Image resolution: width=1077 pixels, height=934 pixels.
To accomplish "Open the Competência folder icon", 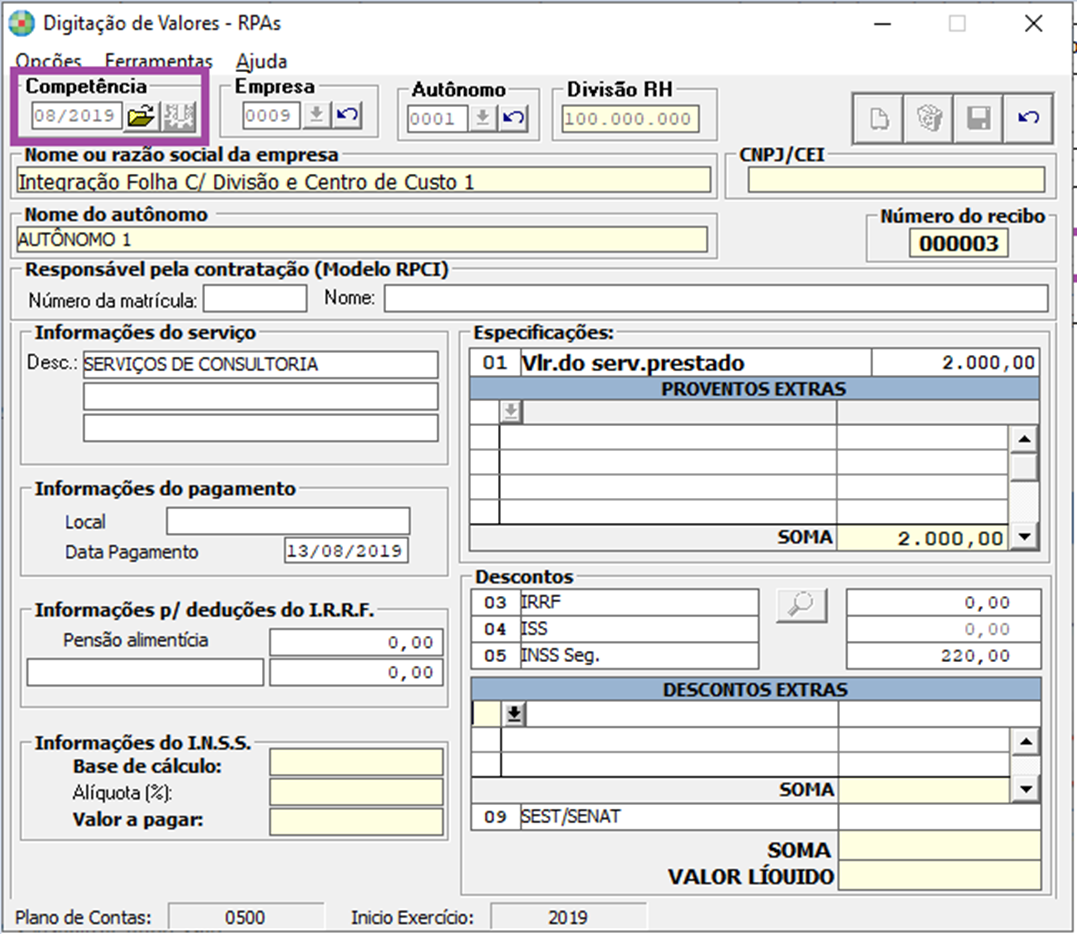I will tap(141, 116).
